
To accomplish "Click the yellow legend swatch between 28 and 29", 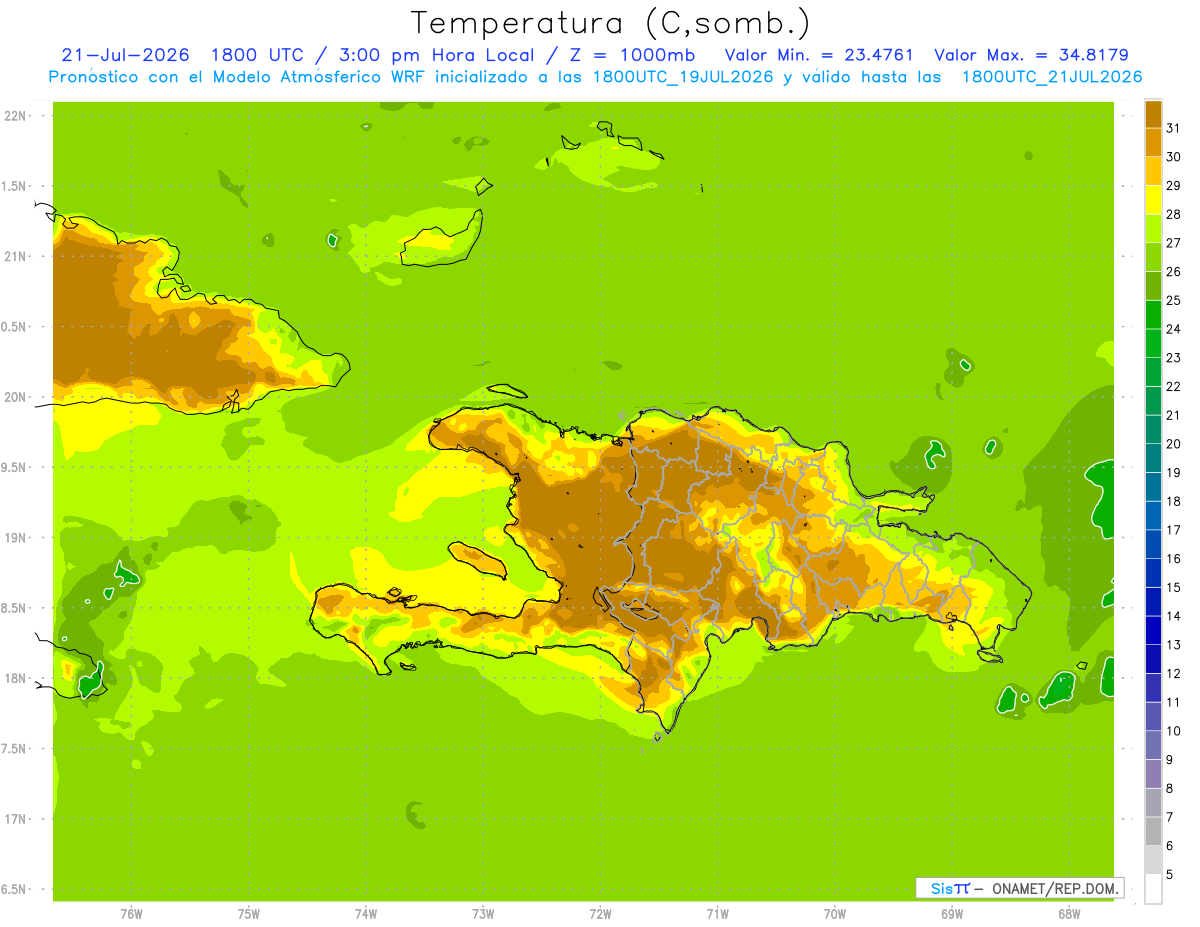I will coord(1153,200).
